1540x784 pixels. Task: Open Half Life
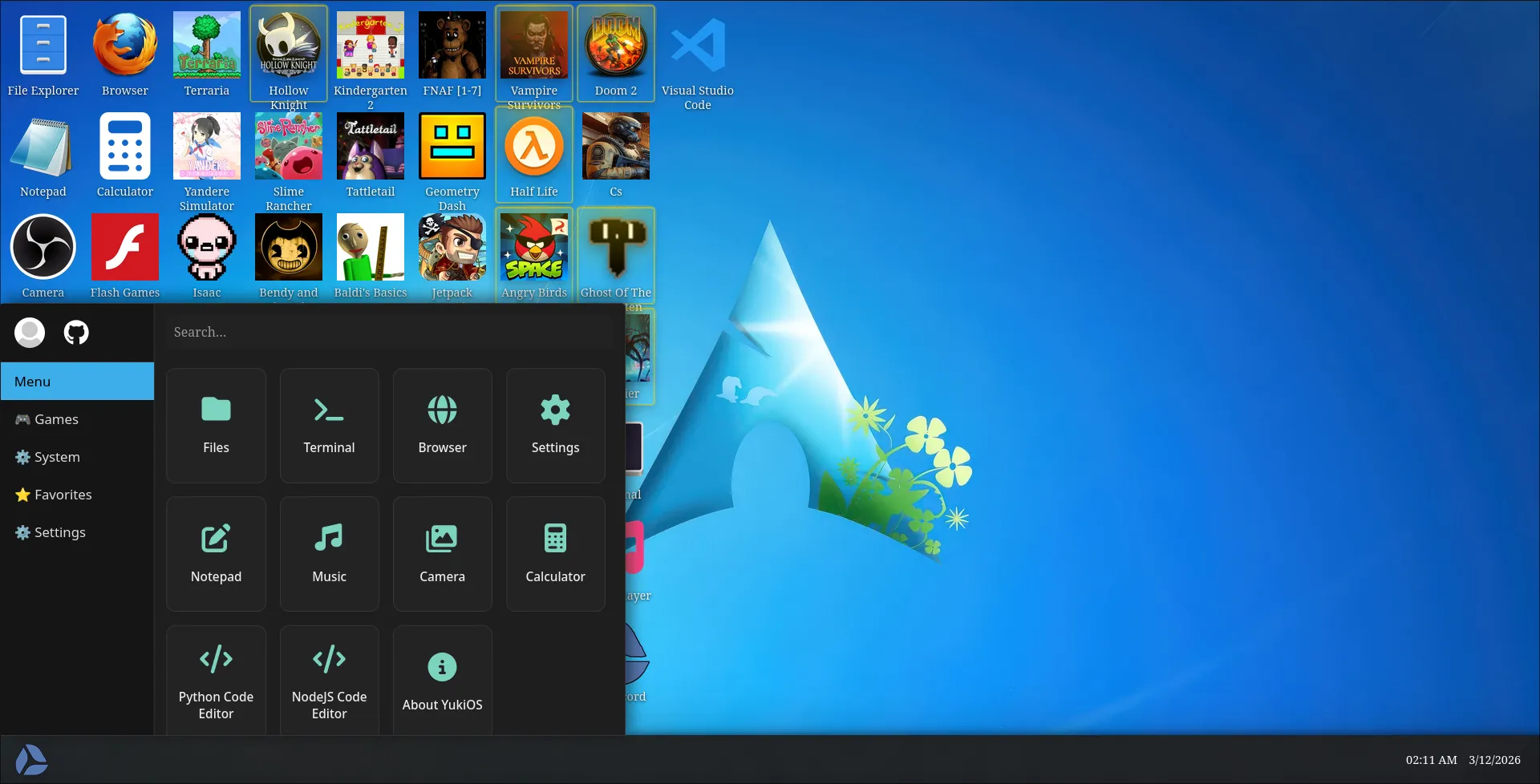pyautogui.click(x=533, y=147)
